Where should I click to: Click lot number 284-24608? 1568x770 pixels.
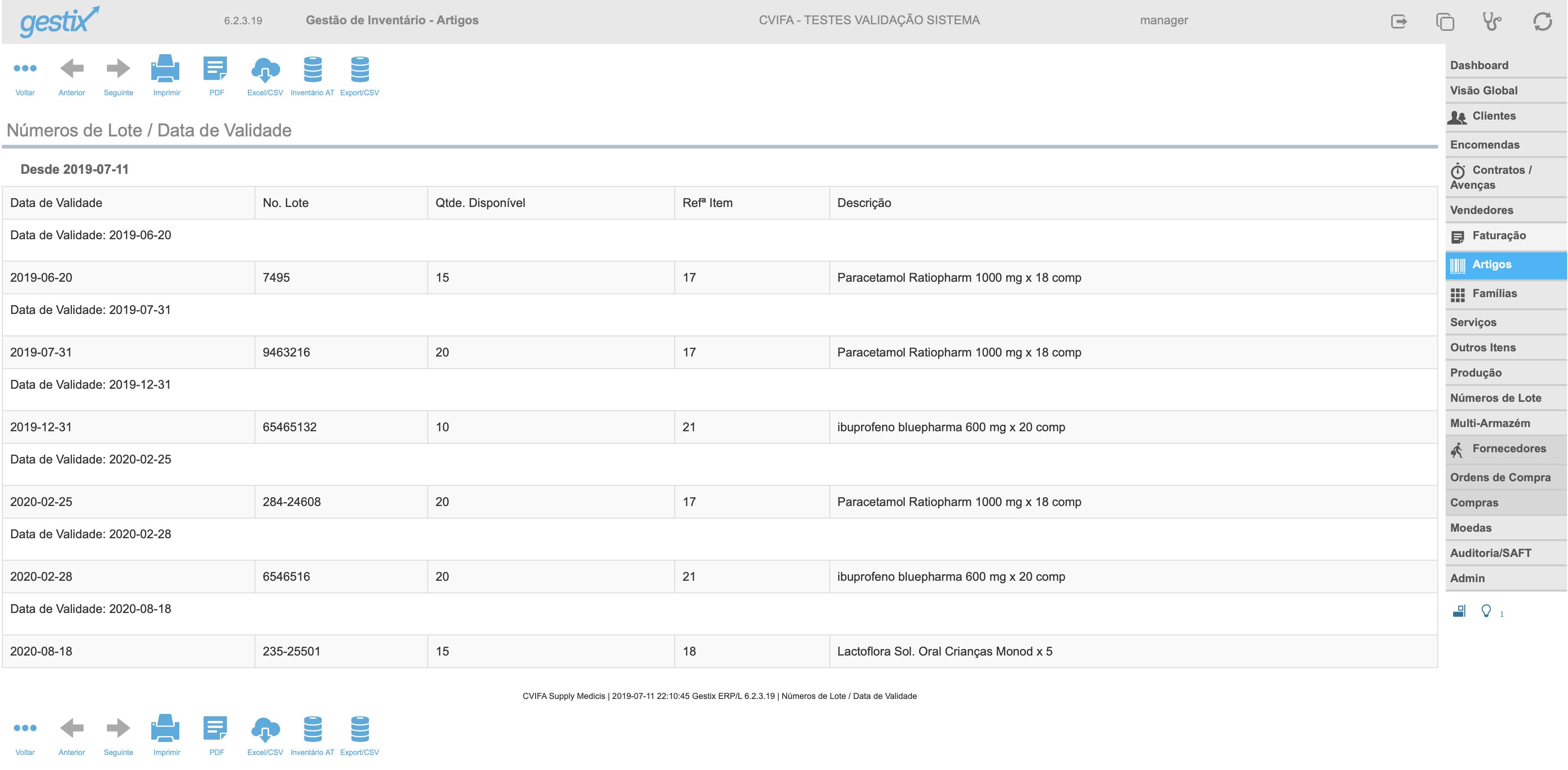(291, 502)
